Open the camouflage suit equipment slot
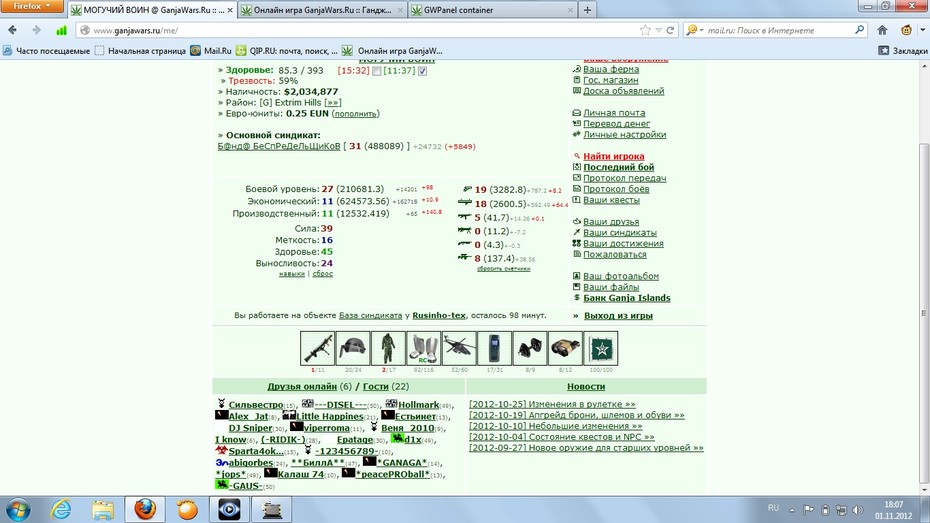The height and width of the screenshot is (523, 930). click(388, 348)
